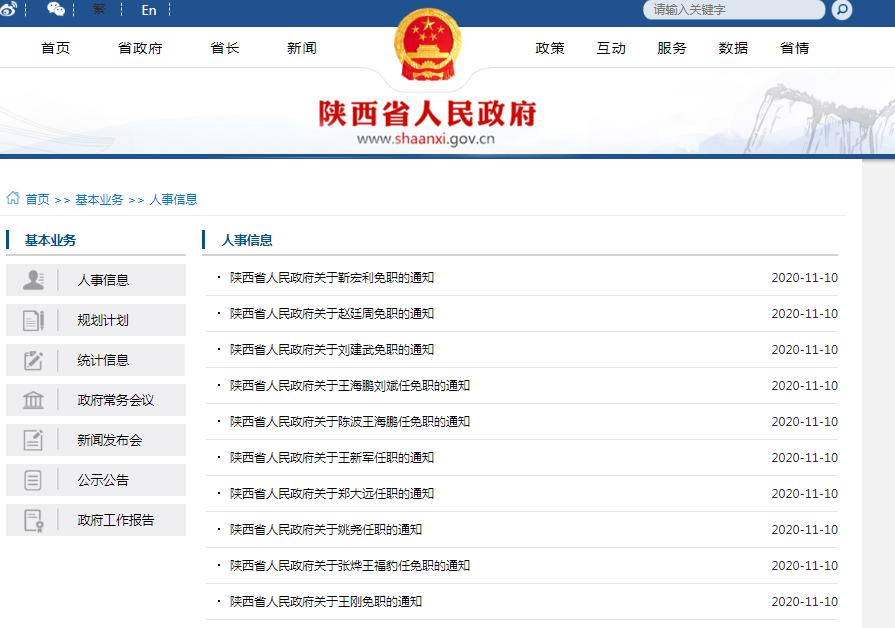Open 数据 navigation item
The height and width of the screenshot is (628, 895).
click(733, 48)
